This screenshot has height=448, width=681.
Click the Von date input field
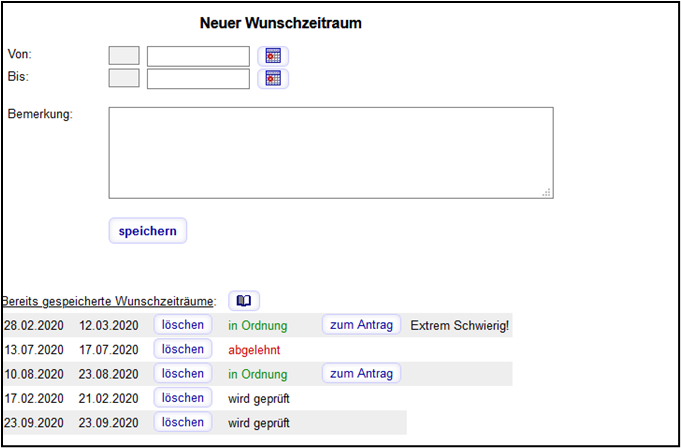pyautogui.click(x=198, y=56)
